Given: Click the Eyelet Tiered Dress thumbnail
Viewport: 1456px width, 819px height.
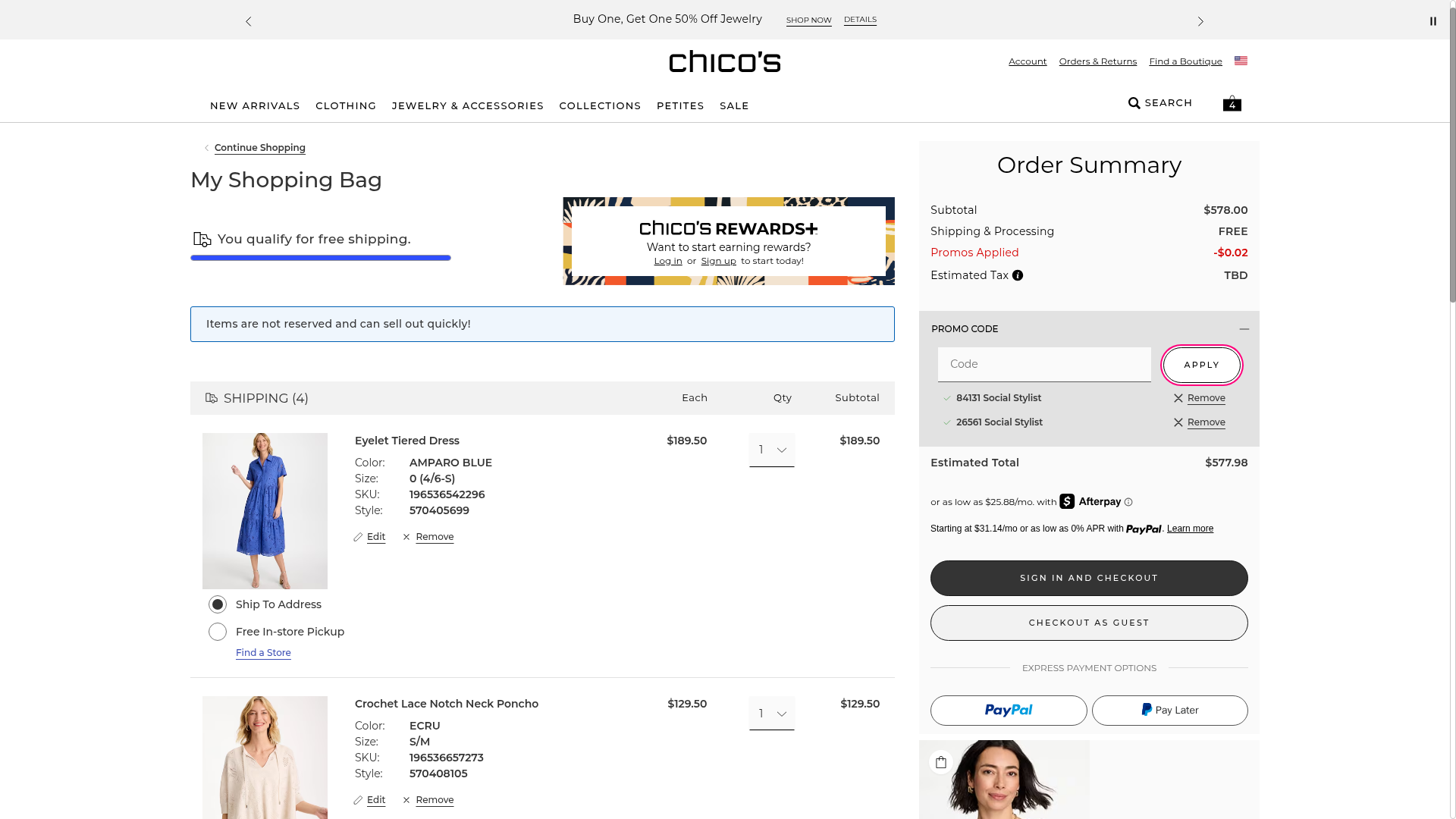Looking at the screenshot, I should point(265,510).
